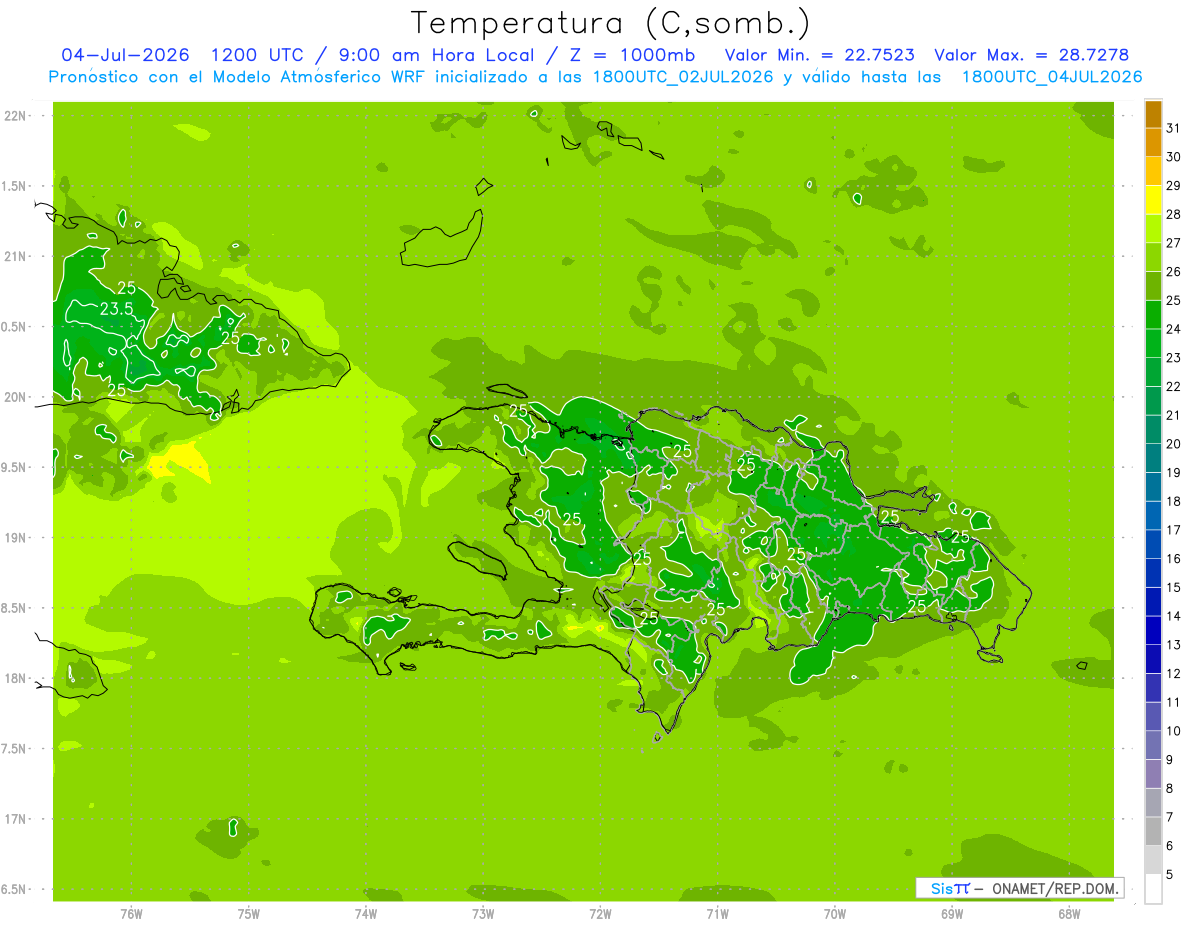Click the "73W" longitude axis label

click(483, 913)
